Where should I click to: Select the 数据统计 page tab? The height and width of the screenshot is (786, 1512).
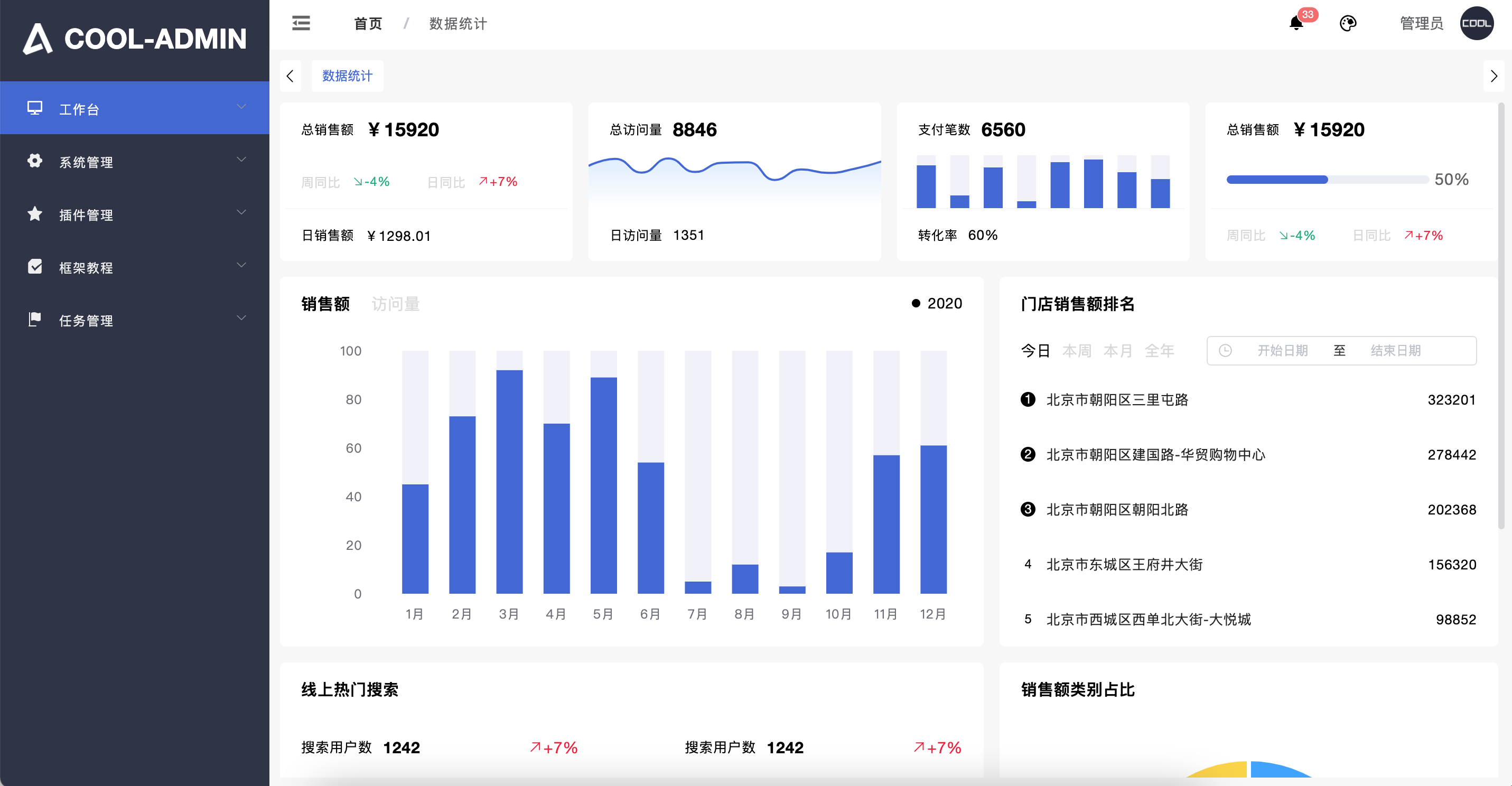(x=347, y=76)
